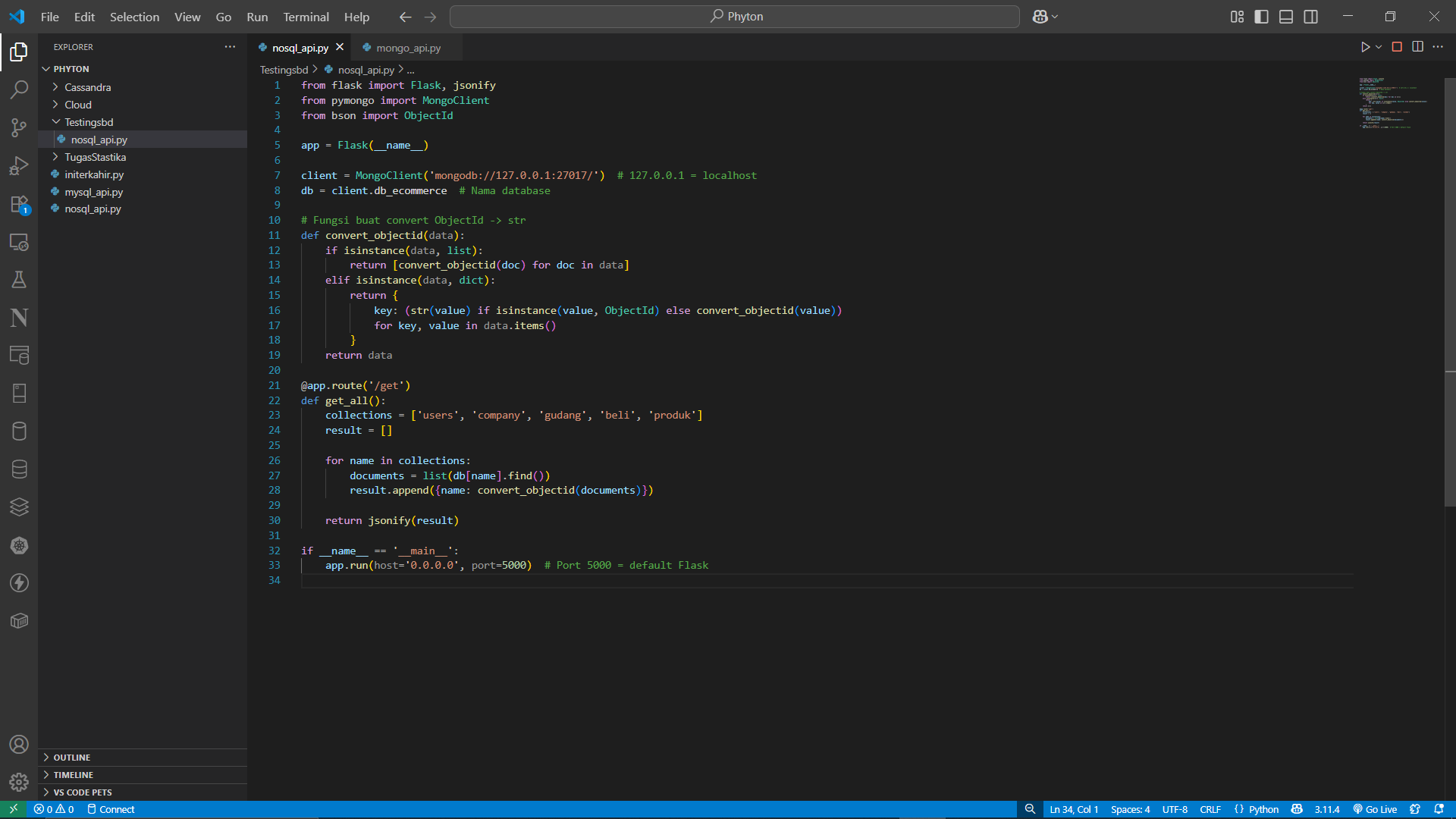Toggle Primary Side Bar visibility

(x=1261, y=17)
